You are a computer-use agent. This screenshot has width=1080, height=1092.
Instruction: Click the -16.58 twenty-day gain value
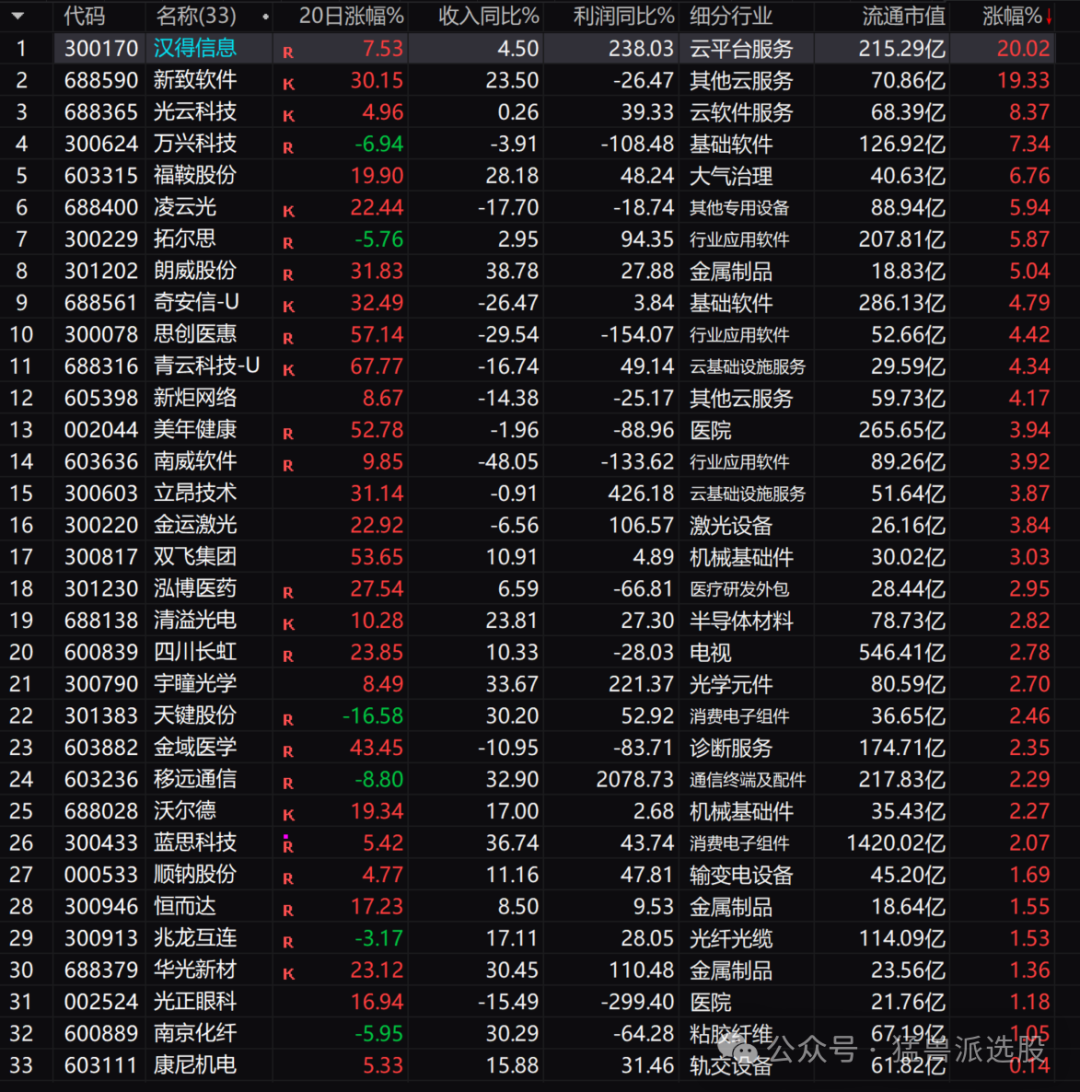point(373,716)
